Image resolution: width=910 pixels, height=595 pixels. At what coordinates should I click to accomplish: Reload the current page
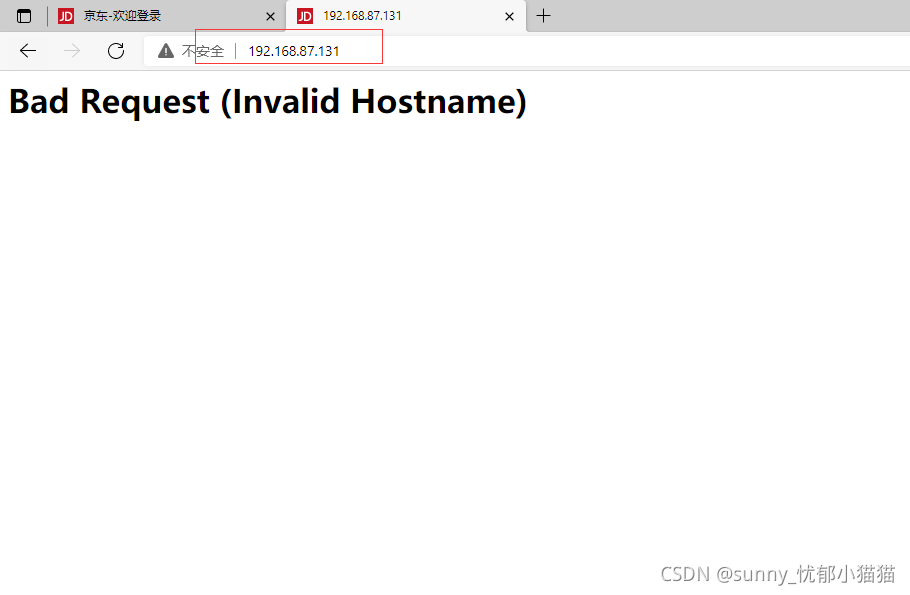point(116,51)
